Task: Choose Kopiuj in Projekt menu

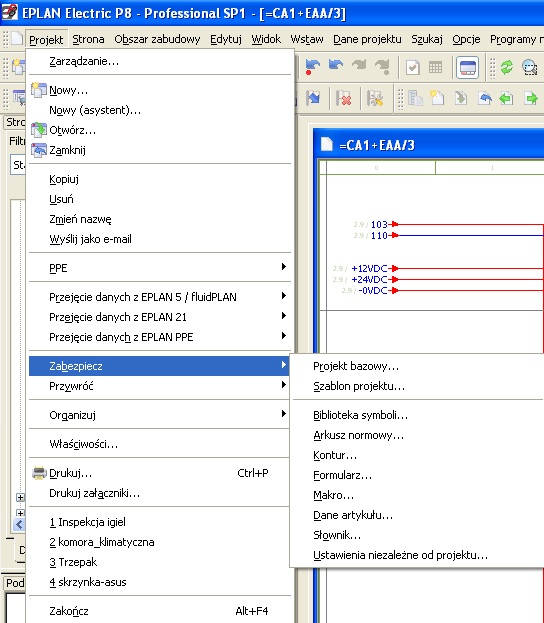Action: (x=160, y=179)
